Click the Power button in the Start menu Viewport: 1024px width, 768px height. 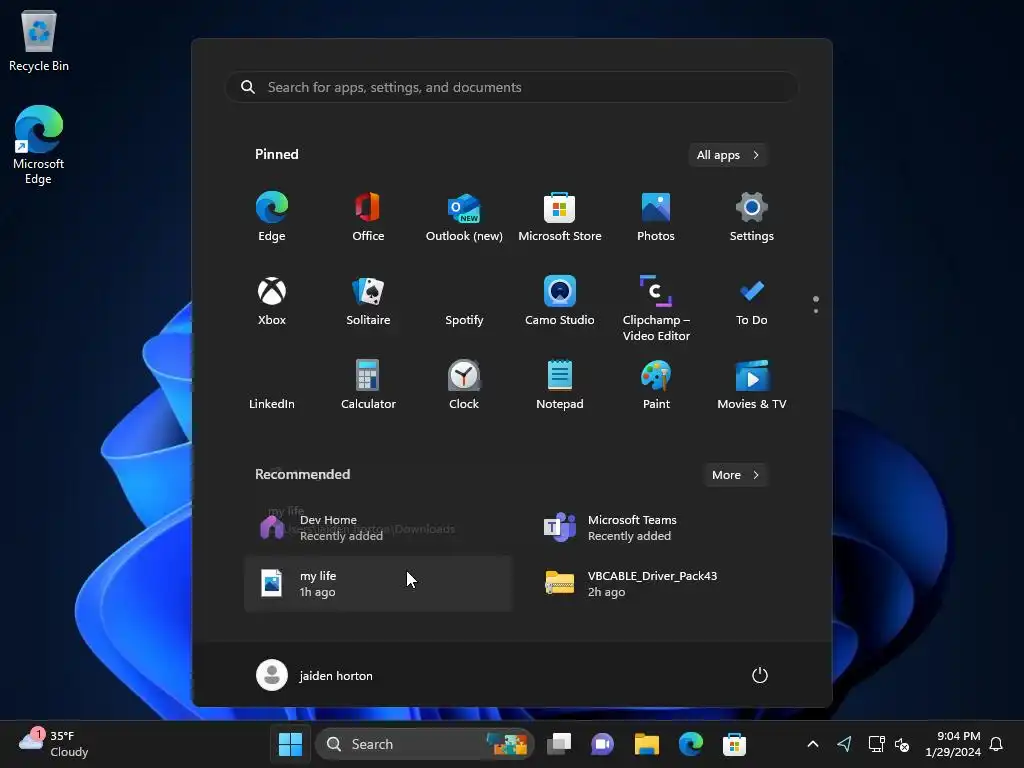coord(760,675)
